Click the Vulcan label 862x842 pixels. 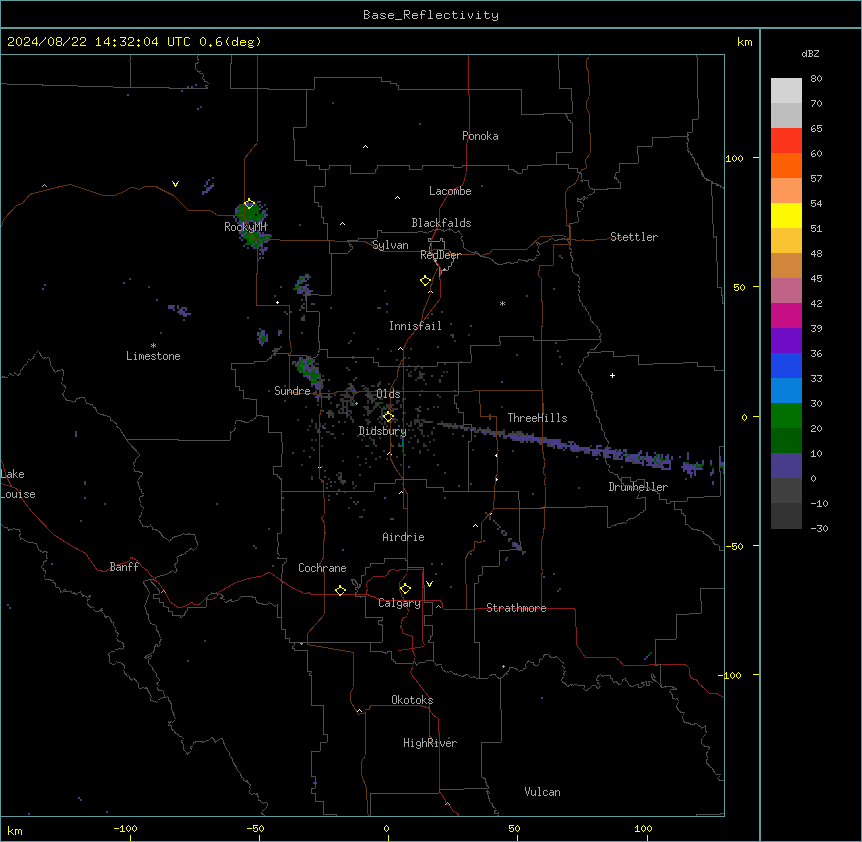tap(542, 792)
